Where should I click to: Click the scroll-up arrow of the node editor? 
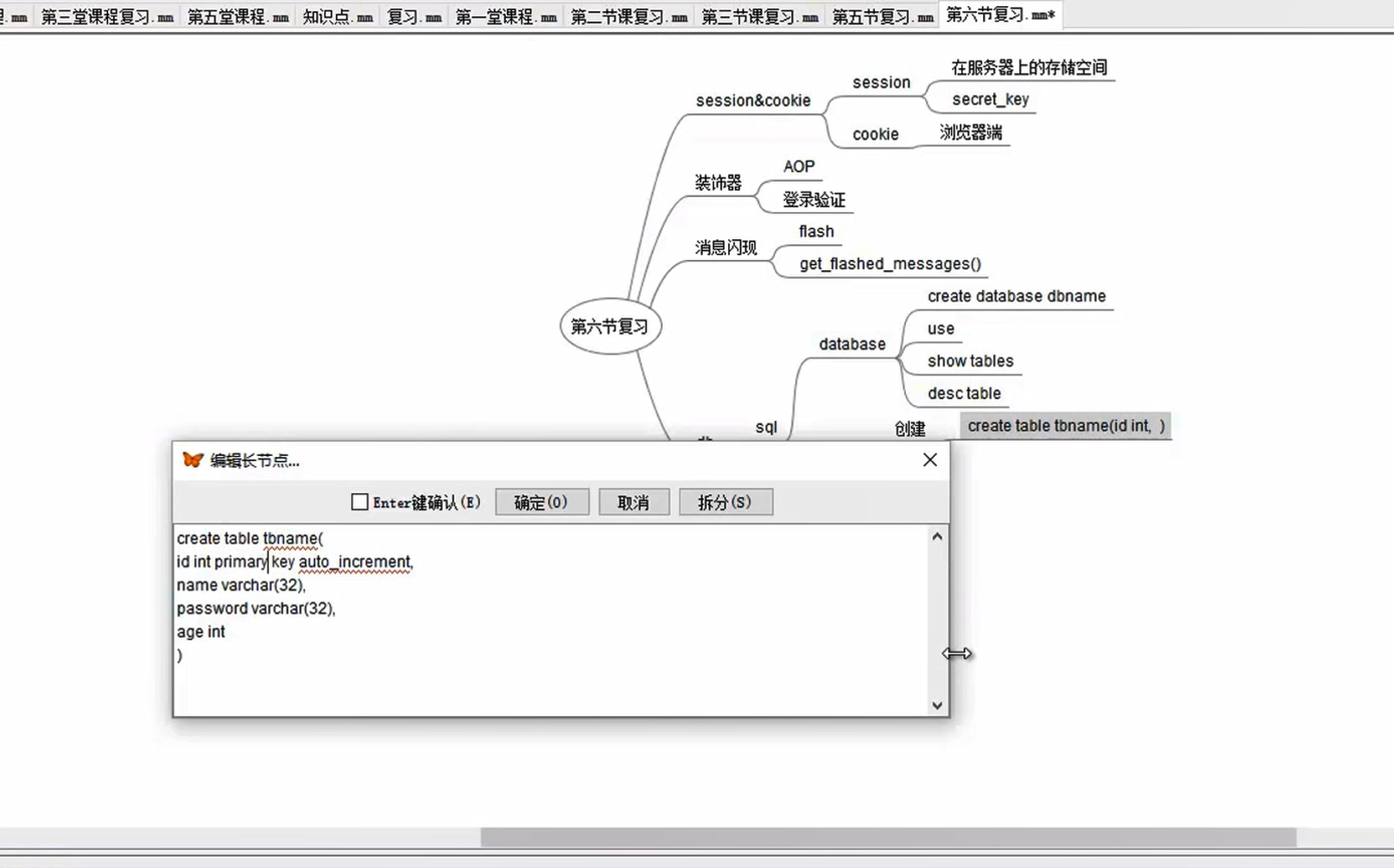pos(937,535)
